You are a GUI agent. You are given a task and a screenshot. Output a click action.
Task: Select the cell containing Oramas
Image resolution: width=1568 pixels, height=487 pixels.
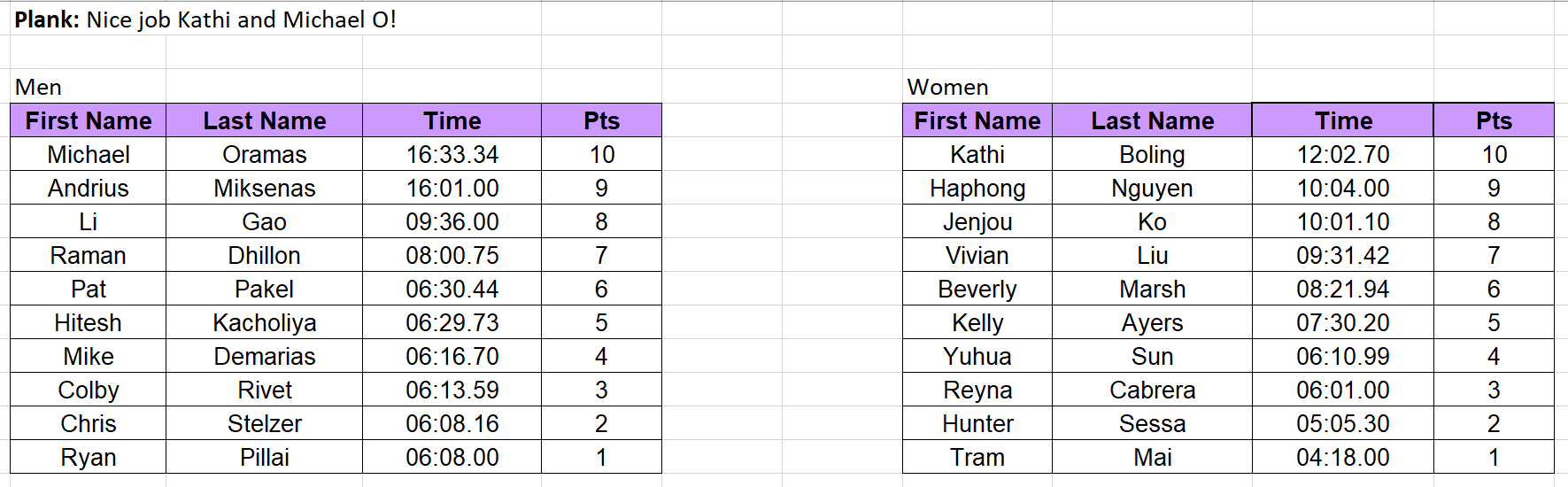point(264,154)
